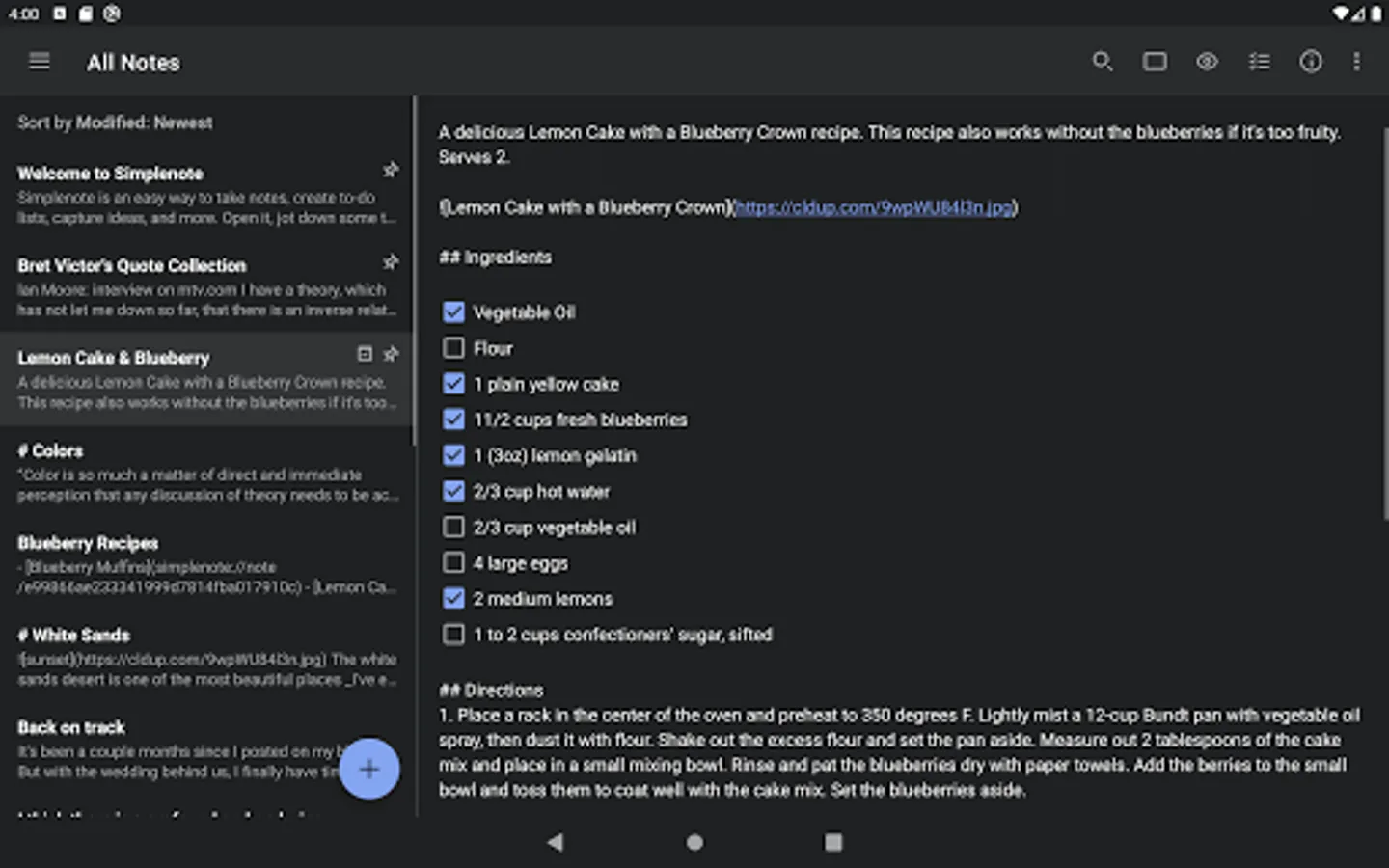Uncheck the 2 medium lemons checkbox
This screenshot has height=868, width=1389.
coord(453,598)
